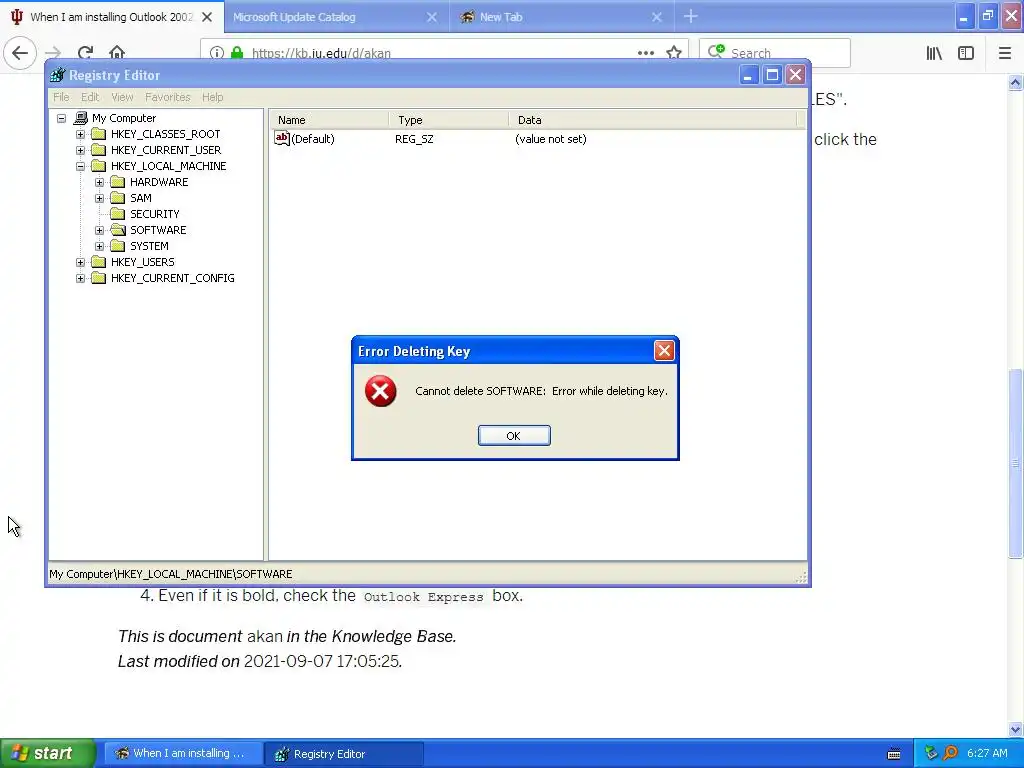The height and width of the screenshot is (768, 1024).
Task: Expand the HKEY_USERS key
Action: (80, 263)
